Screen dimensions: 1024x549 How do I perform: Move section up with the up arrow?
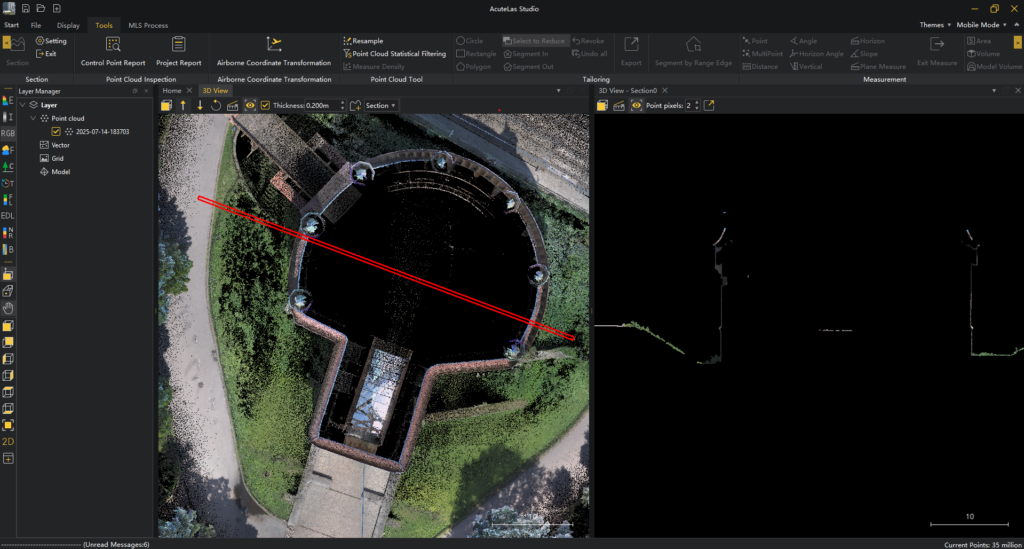point(183,105)
